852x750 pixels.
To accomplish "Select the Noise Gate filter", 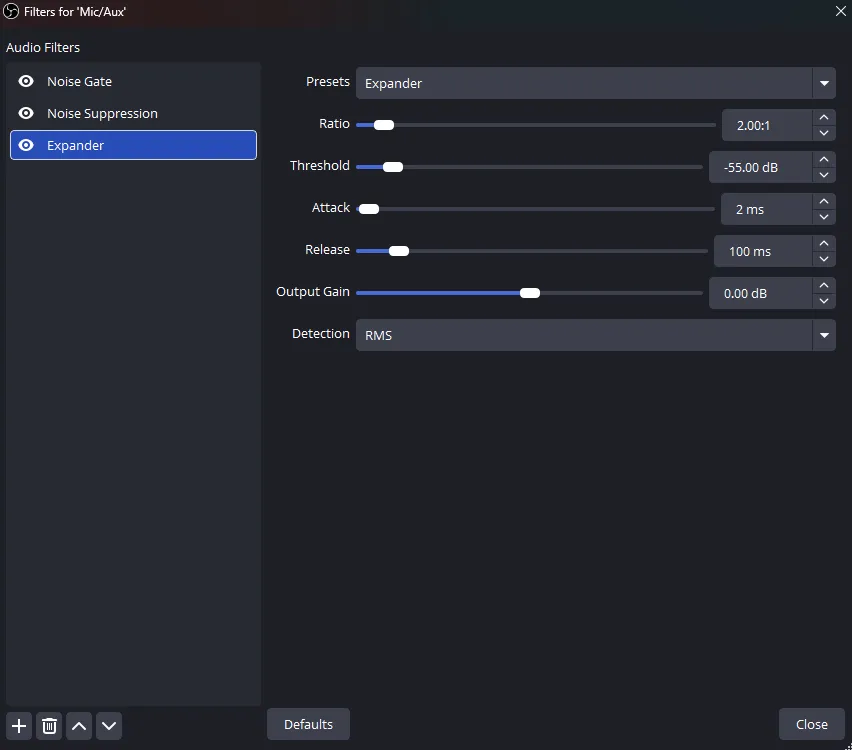I will 80,82.
